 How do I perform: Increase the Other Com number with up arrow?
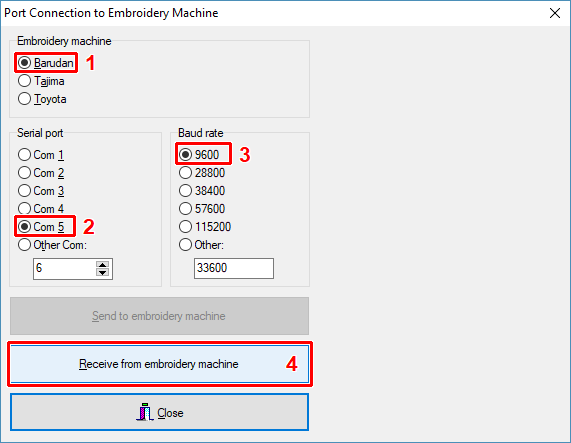click(x=103, y=265)
